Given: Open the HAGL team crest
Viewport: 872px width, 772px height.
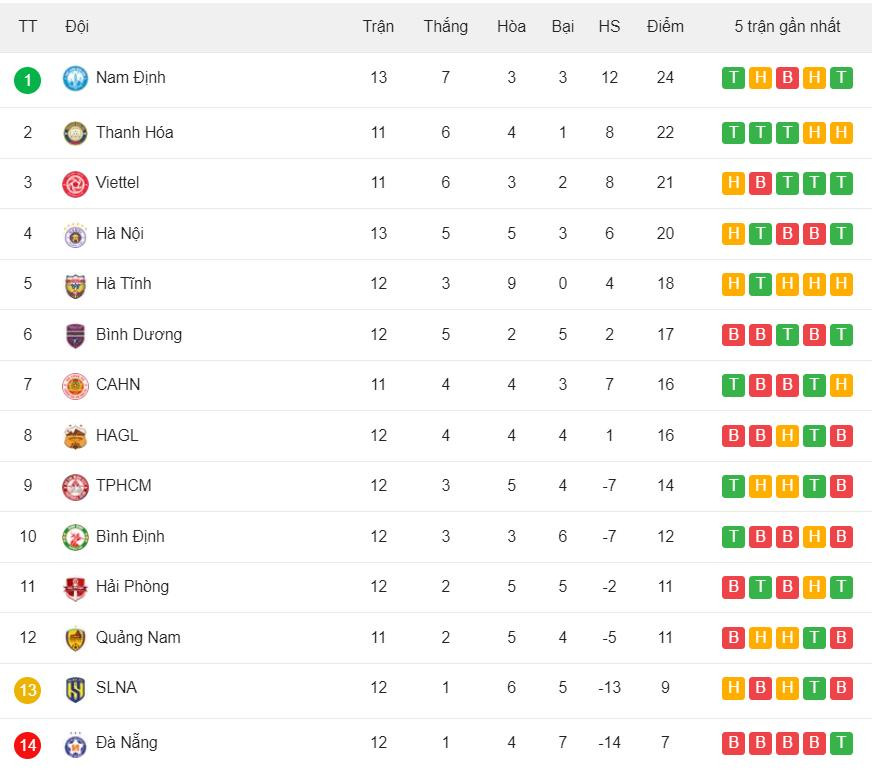Looking at the screenshot, I should coord(75,436).
